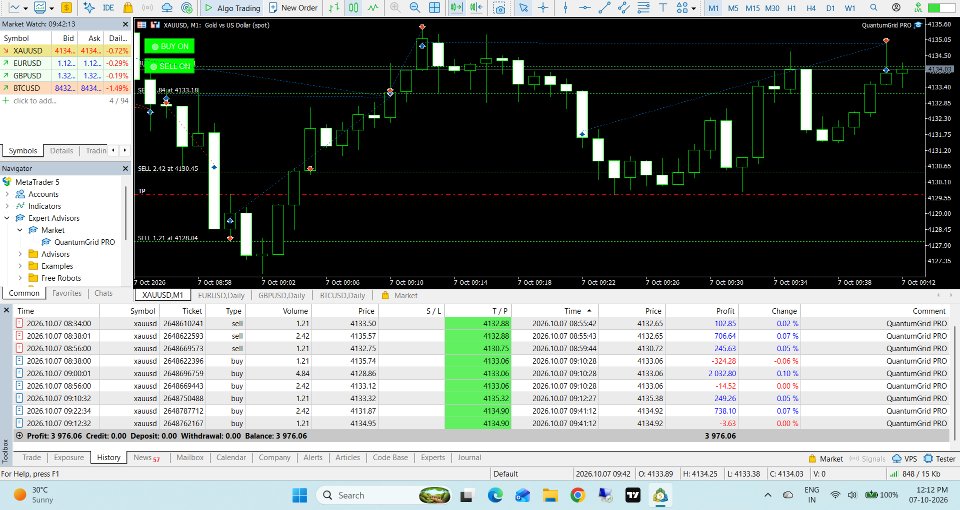The width and height of the screenshot is (960, 510).
Task: Open the Journal tab in Toolbox
Action: point(470,457)
